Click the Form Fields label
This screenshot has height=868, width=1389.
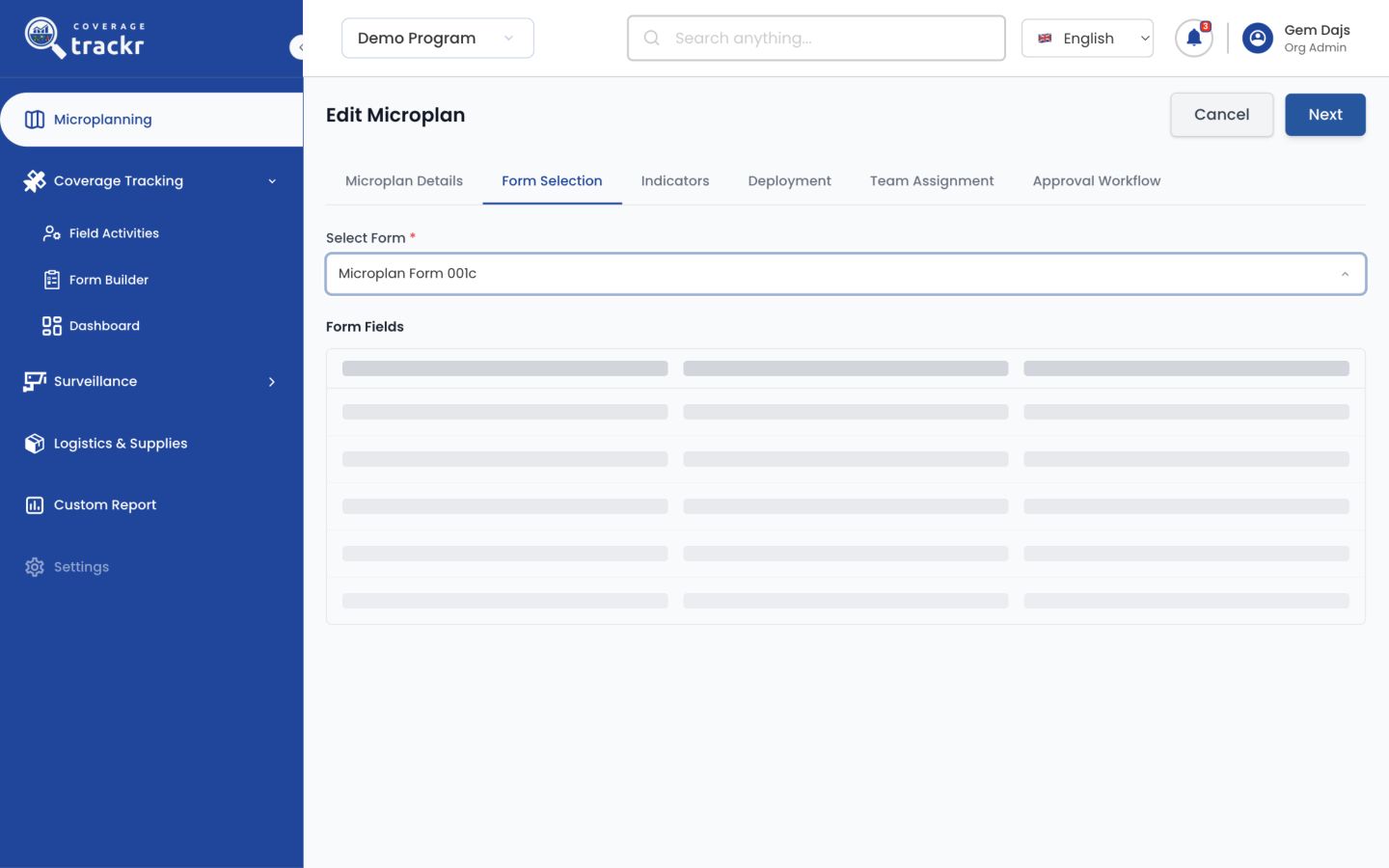(365, 327)
